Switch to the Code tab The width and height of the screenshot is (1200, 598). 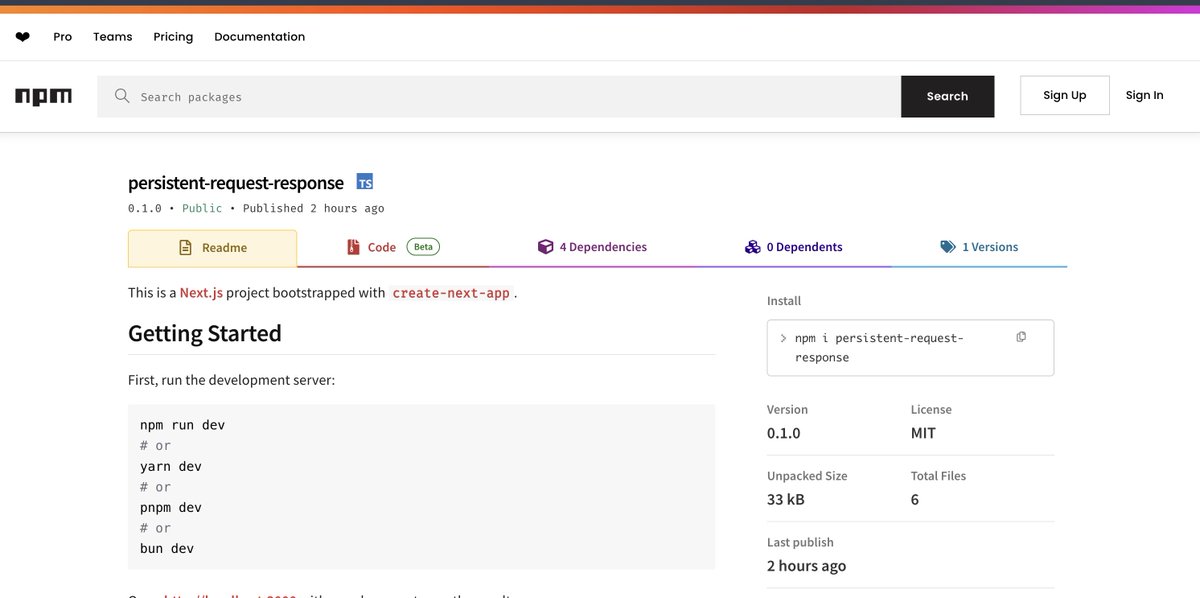tap(393, 247)
